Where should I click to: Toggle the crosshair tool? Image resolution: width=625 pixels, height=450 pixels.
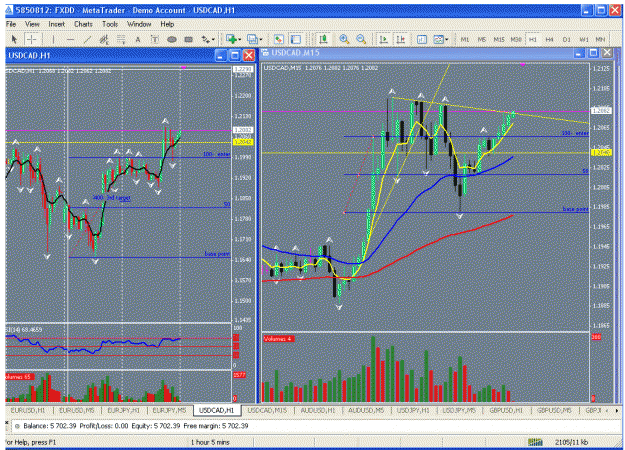[x=31, y=39]
